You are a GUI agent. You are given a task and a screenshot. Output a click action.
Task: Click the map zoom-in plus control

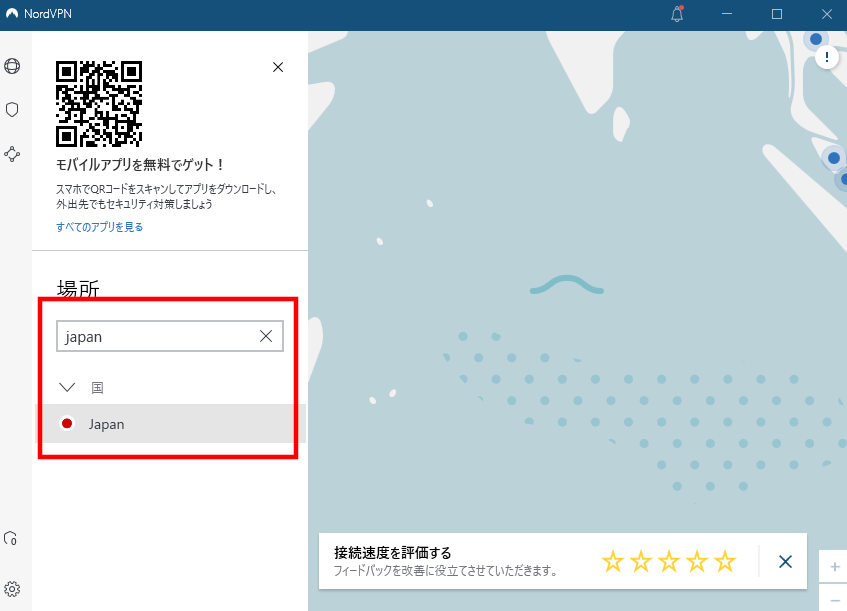833,567
